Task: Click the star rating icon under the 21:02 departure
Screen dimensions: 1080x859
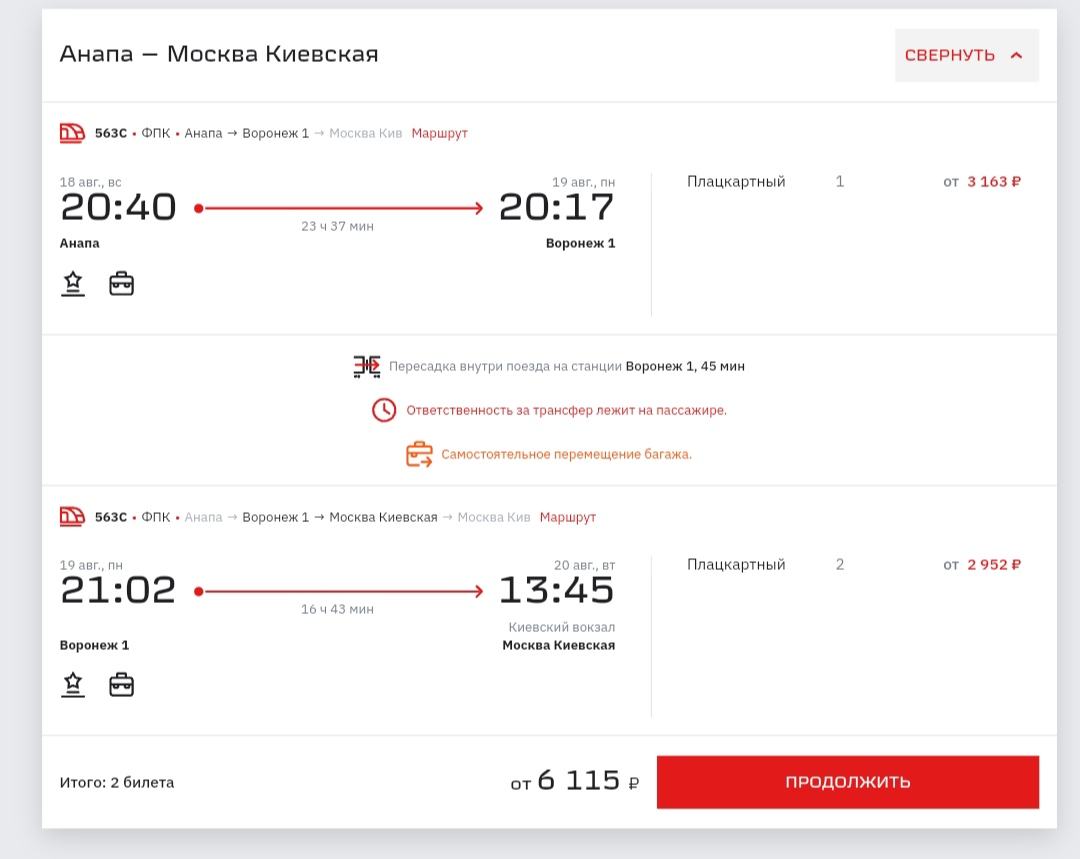Action: coord(72,685)
